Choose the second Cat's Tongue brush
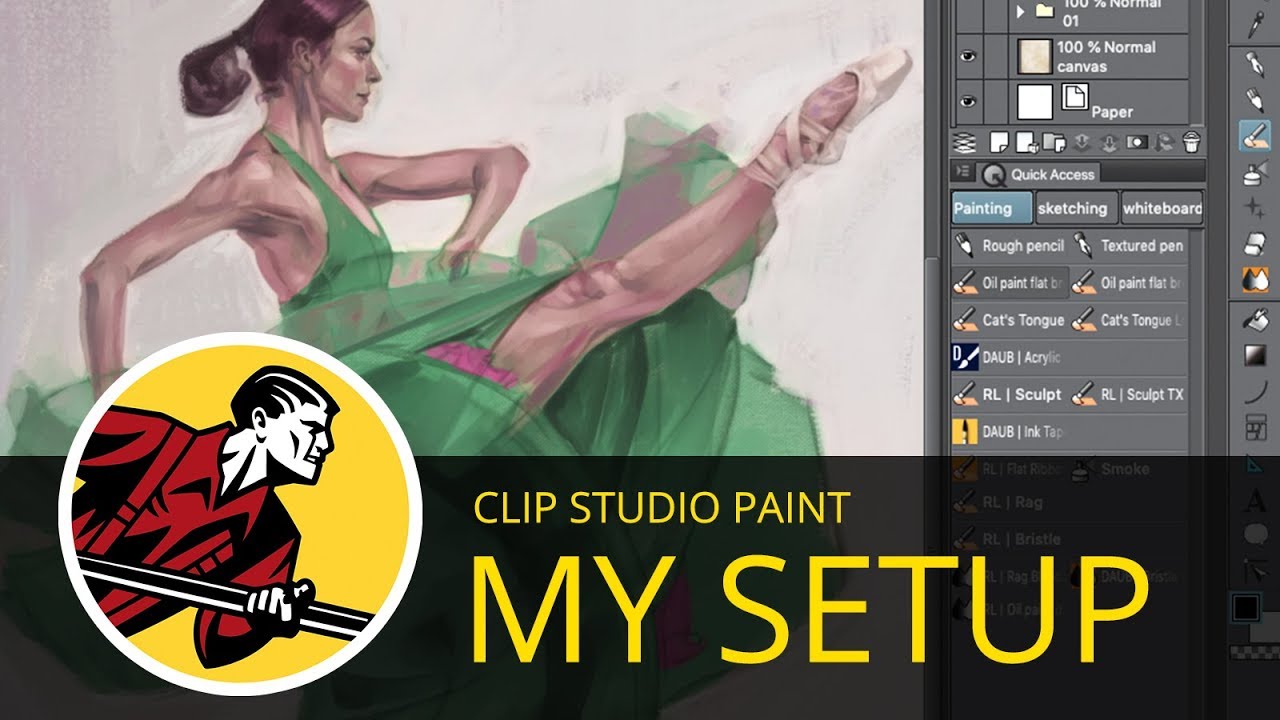The image size is (1280, 720). (1129, 320)
